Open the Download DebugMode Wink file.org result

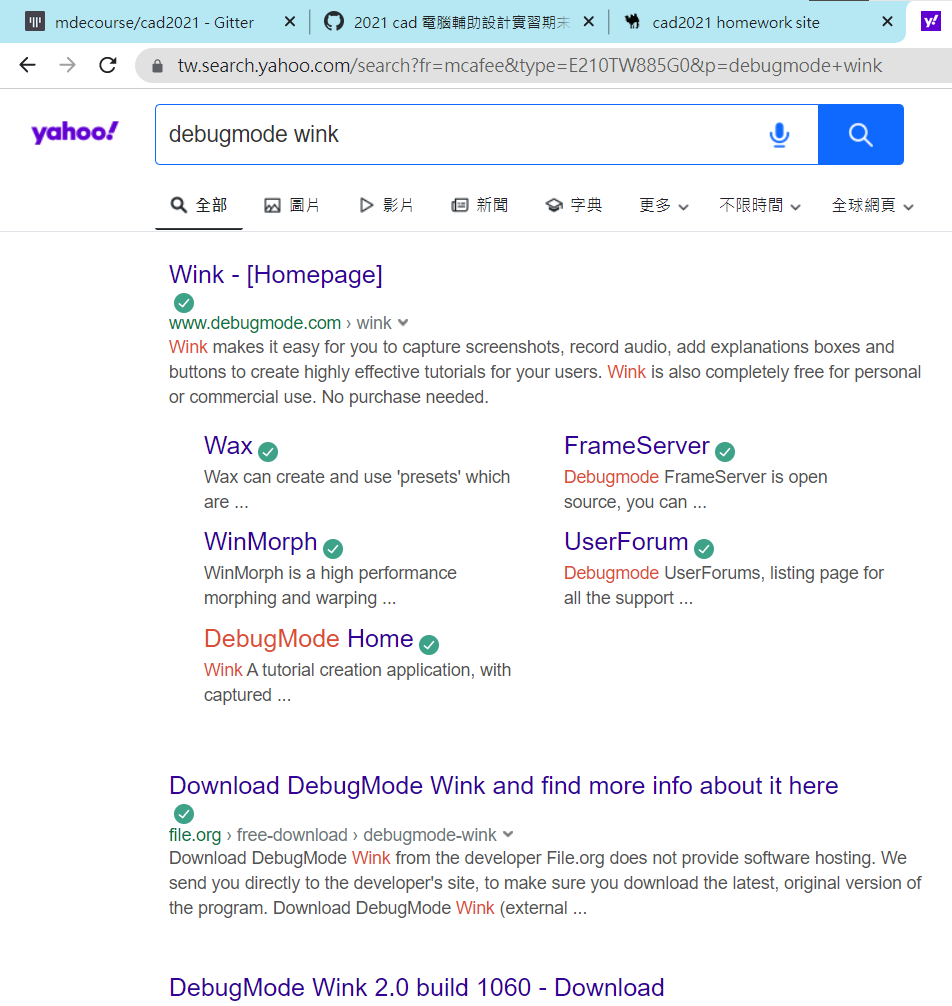pyautogui.click(x=504, y=785)
